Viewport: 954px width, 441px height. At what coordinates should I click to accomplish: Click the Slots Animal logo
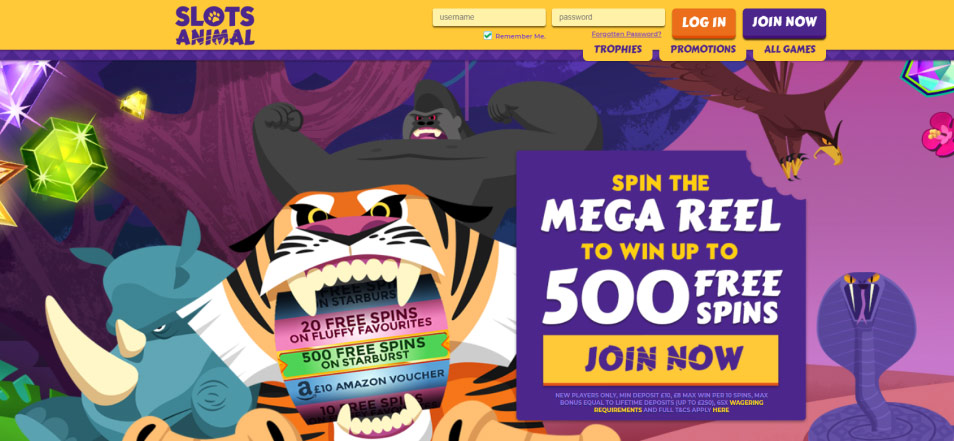coord(215,26)
